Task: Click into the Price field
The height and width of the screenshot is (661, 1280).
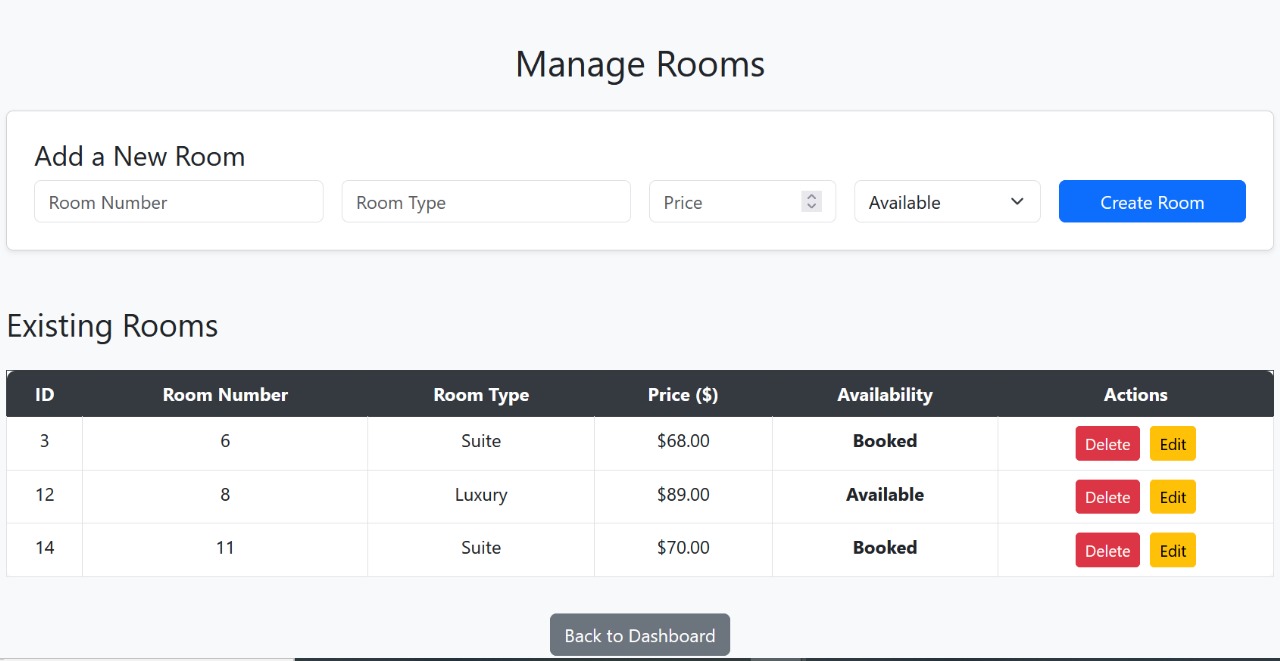Action: (x=742, y=202)
